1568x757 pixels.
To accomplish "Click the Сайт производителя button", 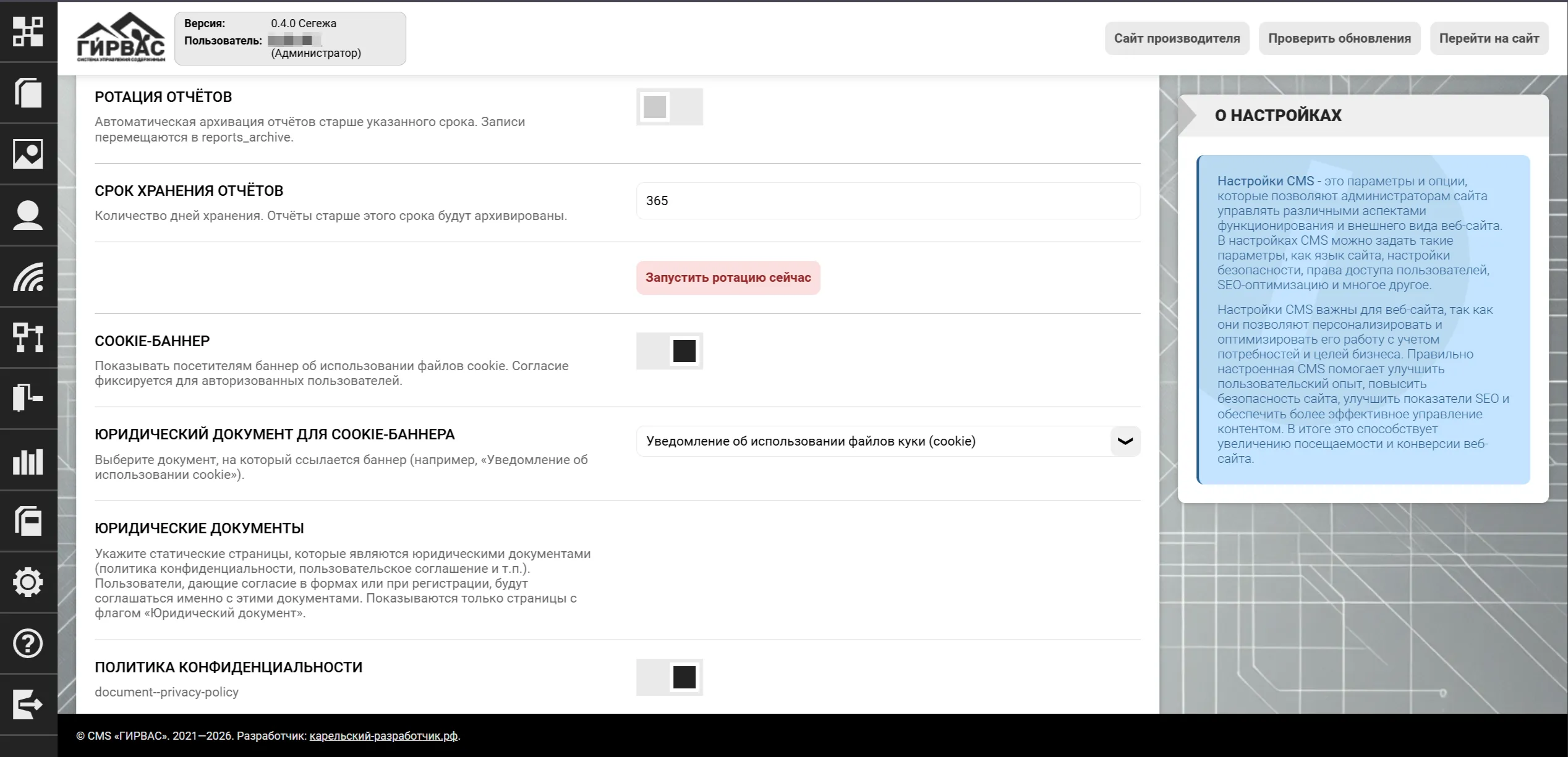I will [1177, 38].
